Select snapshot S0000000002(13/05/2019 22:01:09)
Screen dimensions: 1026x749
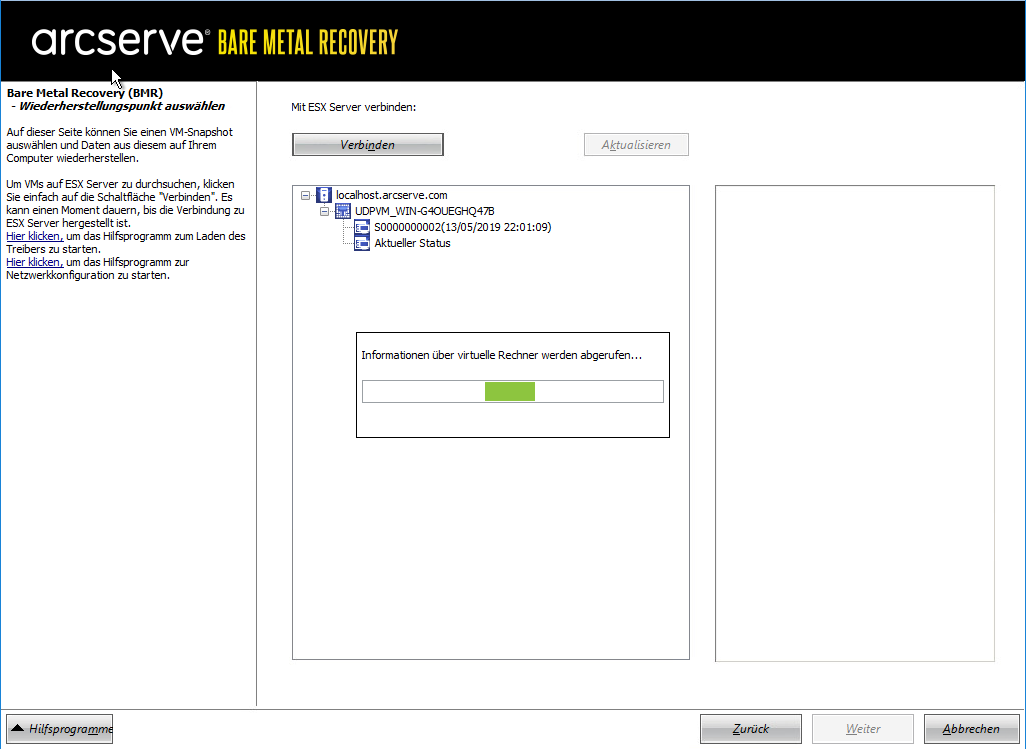pos(463,227)
